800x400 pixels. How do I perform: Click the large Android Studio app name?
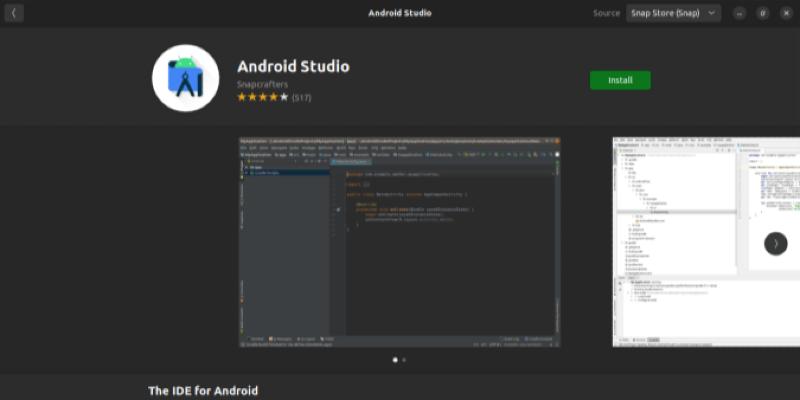(x=293, y=66)
